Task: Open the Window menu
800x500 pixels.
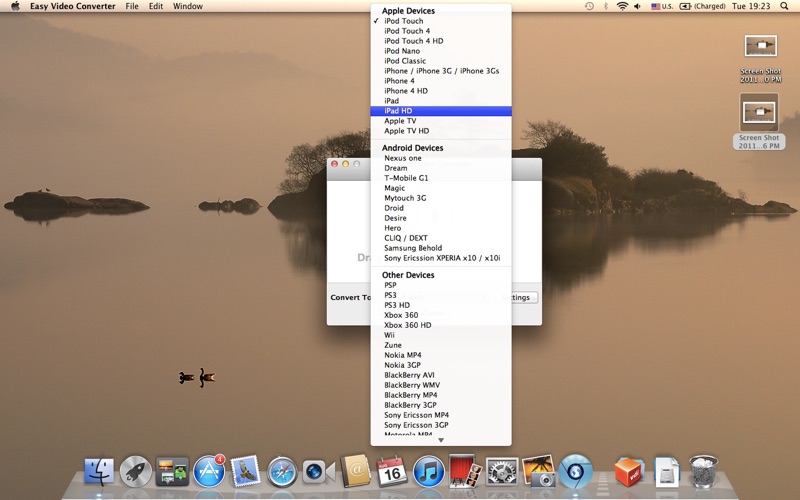Action: [188, 6]
